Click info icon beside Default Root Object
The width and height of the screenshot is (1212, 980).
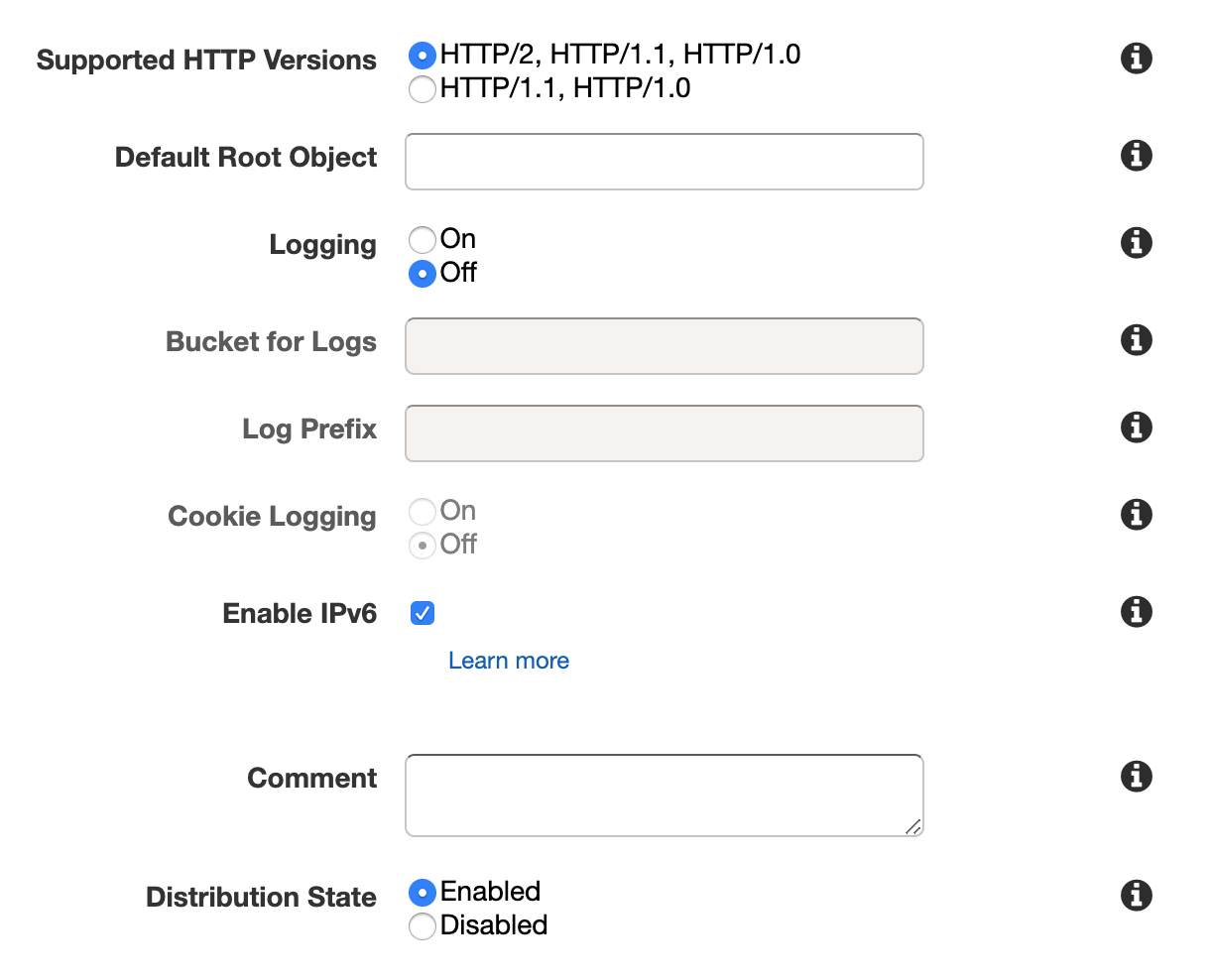pos(1137,156)
